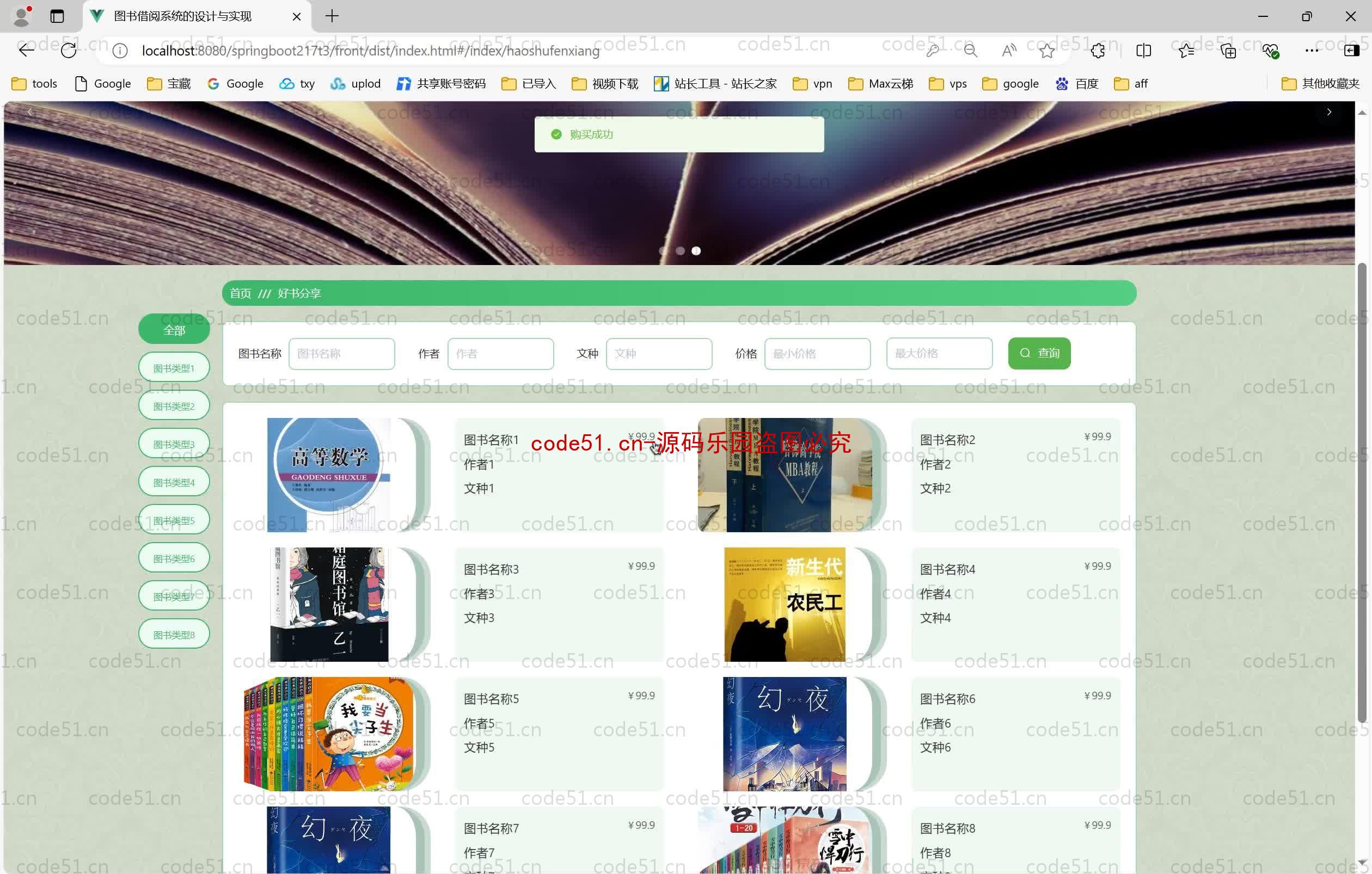Screen dimensions: 1372x874
Task: Open the 图书名称6 card
Action: tap(1016, 734)
